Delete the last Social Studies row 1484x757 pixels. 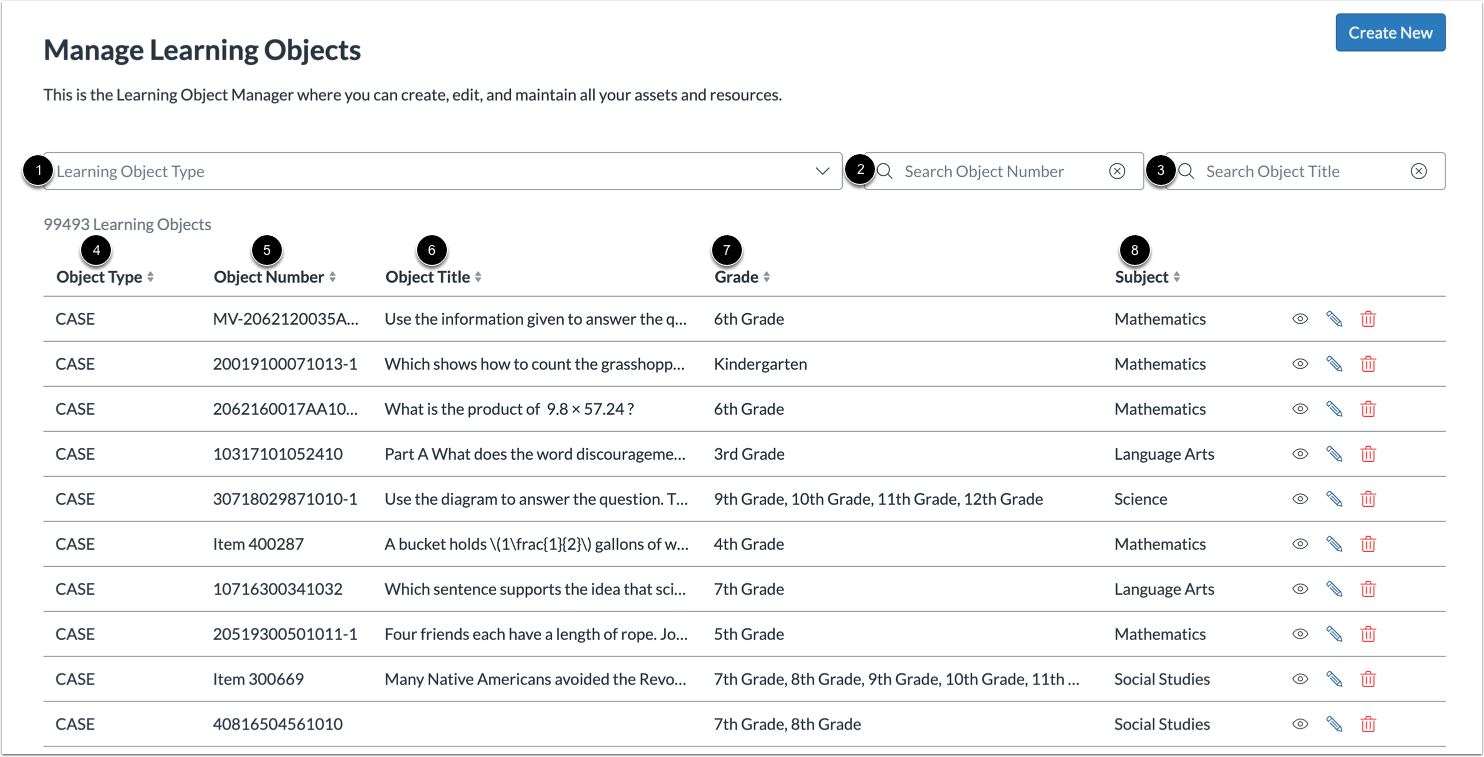[1368, 723]
